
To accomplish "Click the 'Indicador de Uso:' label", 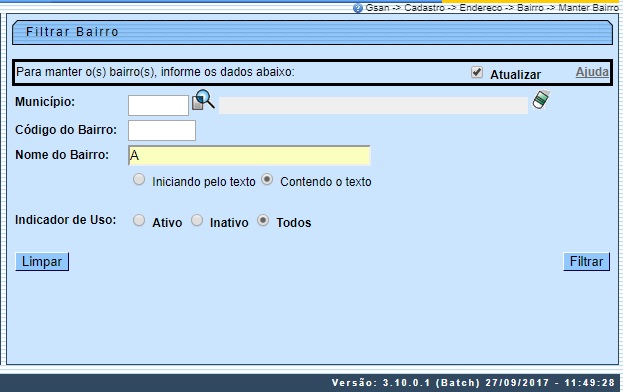I will click(66, 220).
